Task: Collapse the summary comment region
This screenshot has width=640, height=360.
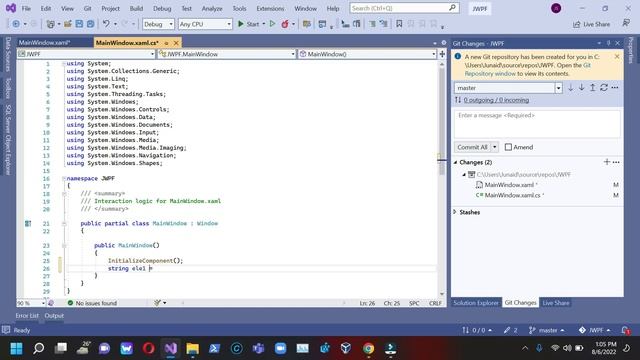Action: (x=64, y=193)
